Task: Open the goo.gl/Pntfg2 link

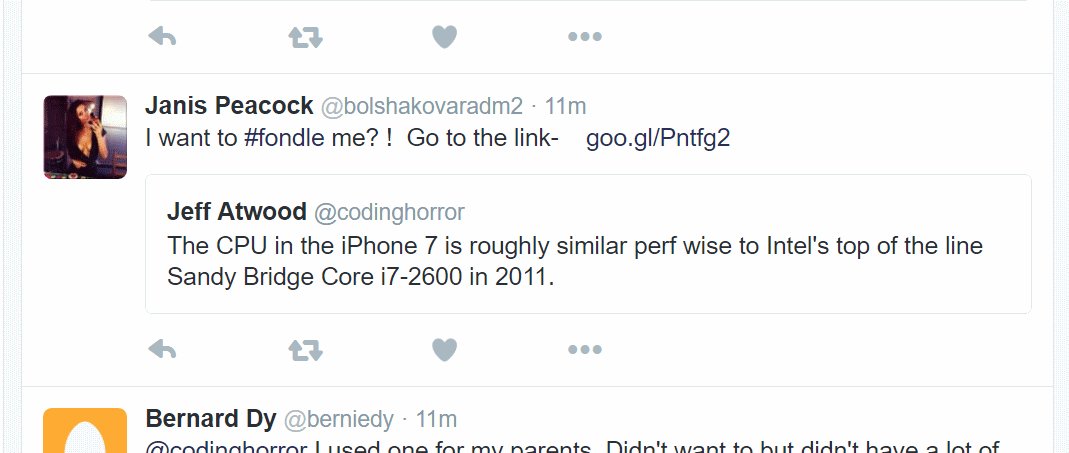Action: click(x=658, y=138)
